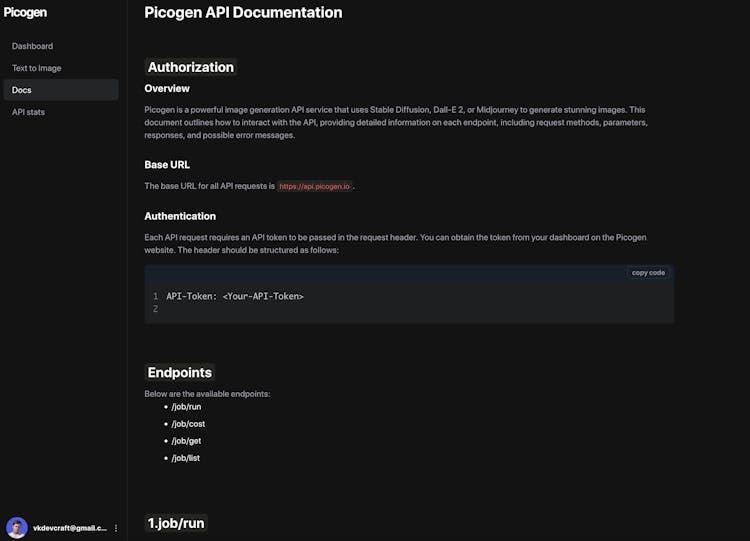Click the user avatar picture
750x541 pixels.
tap(17, 527)
